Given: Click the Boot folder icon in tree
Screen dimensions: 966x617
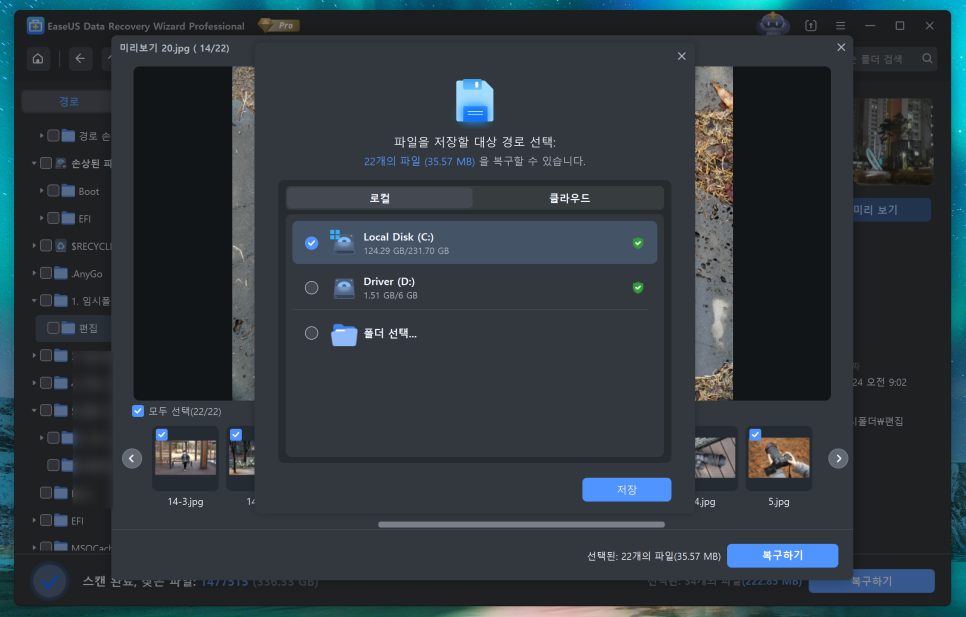Looking at the screenshot, I should pyautogui.click(x=68, y=191).
